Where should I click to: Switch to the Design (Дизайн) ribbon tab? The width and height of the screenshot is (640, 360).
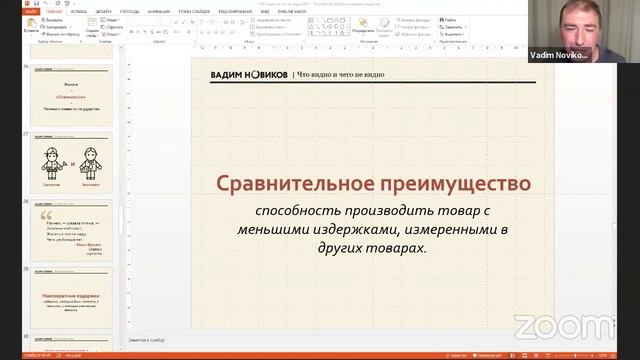[x=104, y=12]
